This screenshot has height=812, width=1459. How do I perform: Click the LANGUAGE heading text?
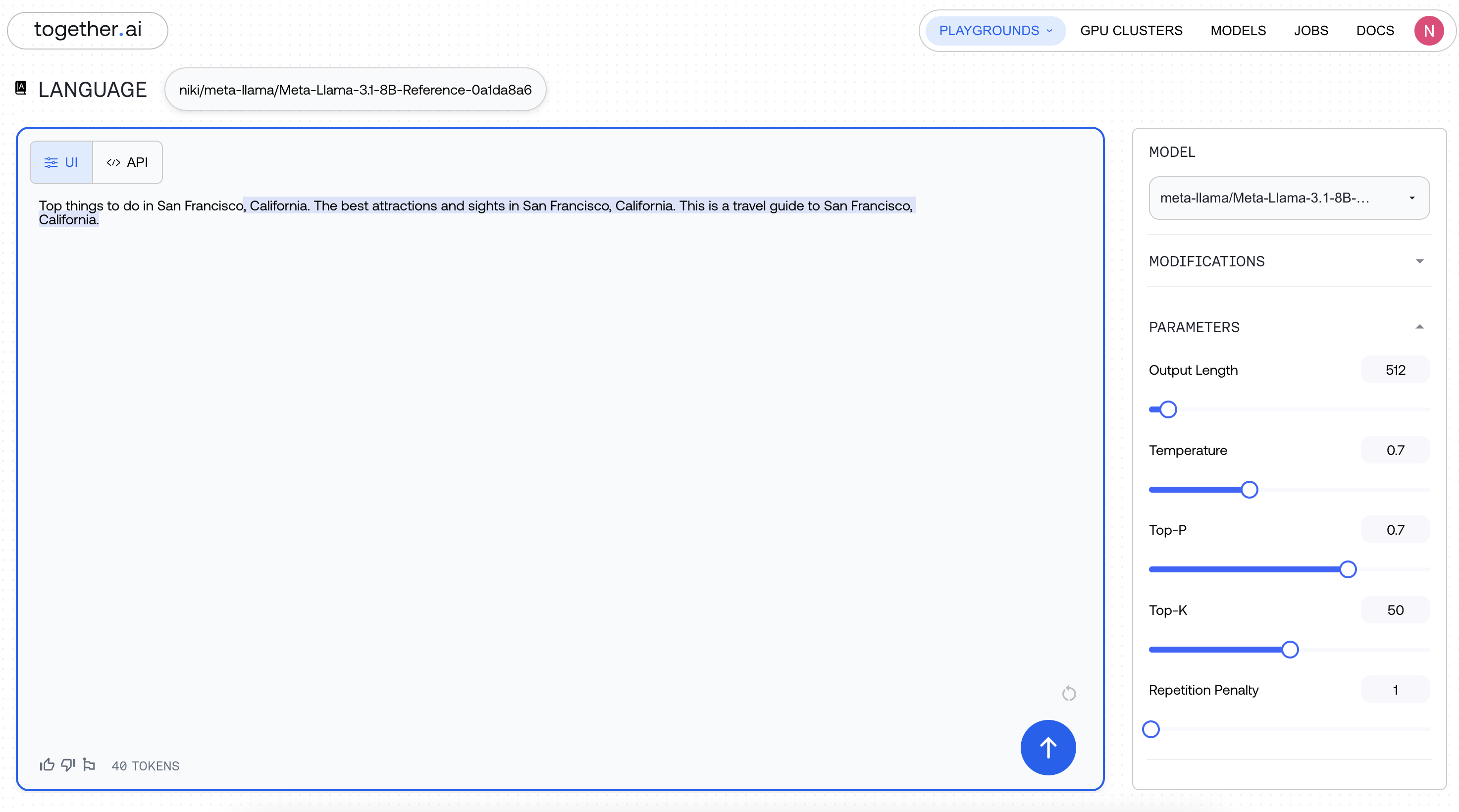pyautogui.click(x=92, y=90)
